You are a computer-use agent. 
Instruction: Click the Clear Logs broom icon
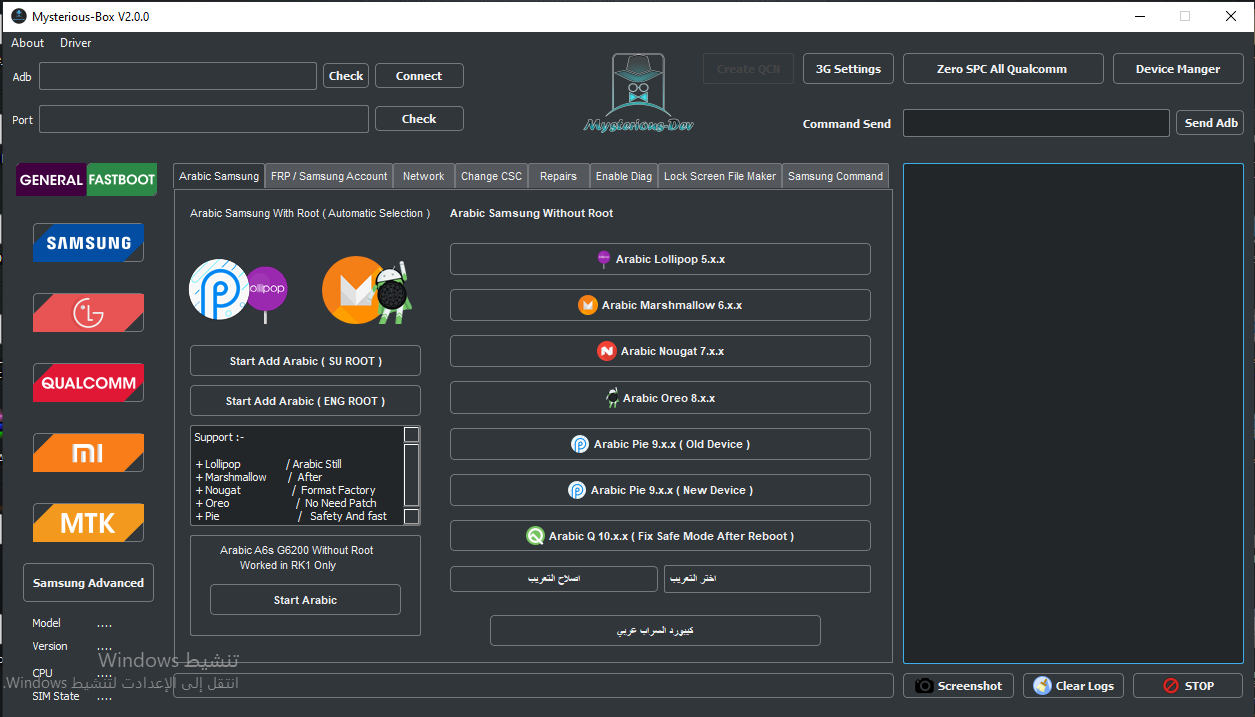tap(1040, 685)
